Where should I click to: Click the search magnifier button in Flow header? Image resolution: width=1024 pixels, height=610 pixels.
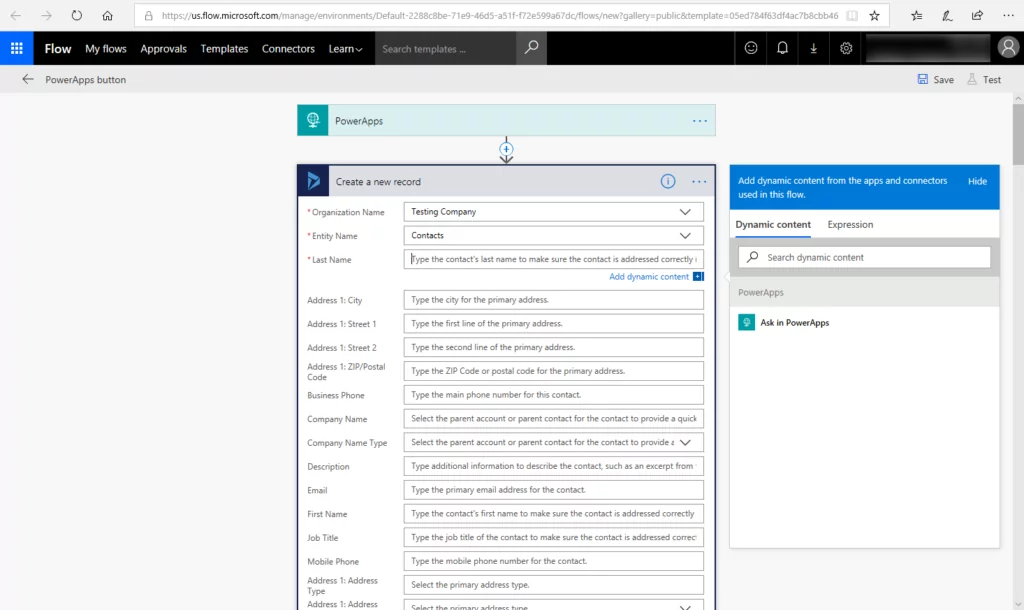(x=532, y=48)
